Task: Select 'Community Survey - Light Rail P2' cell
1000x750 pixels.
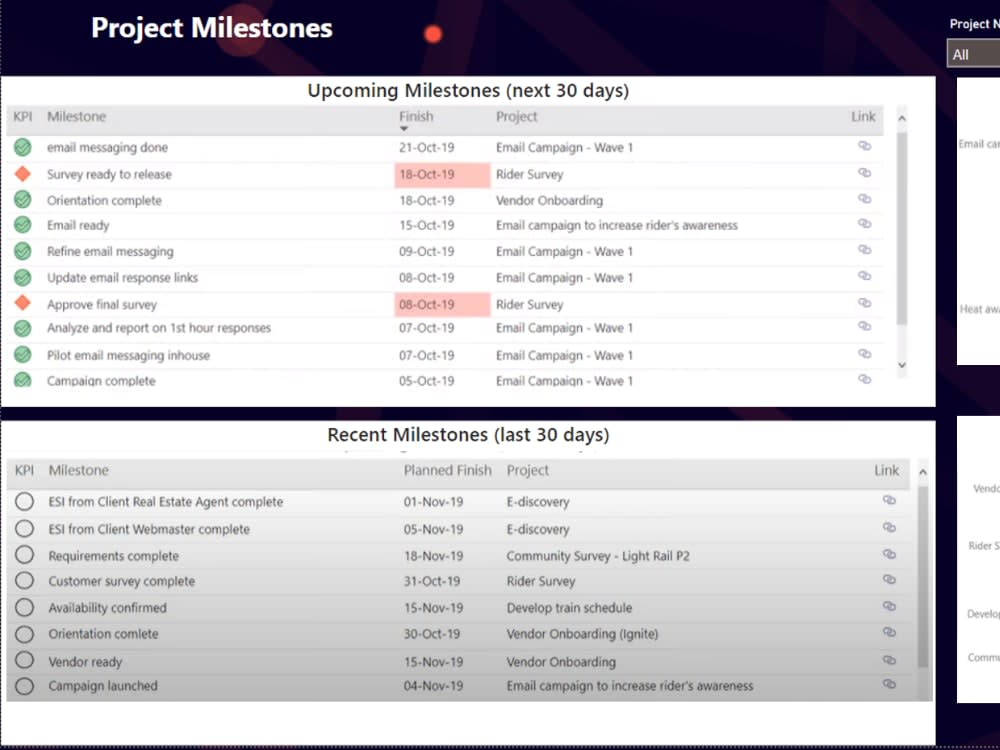Action: pos(598,556)
